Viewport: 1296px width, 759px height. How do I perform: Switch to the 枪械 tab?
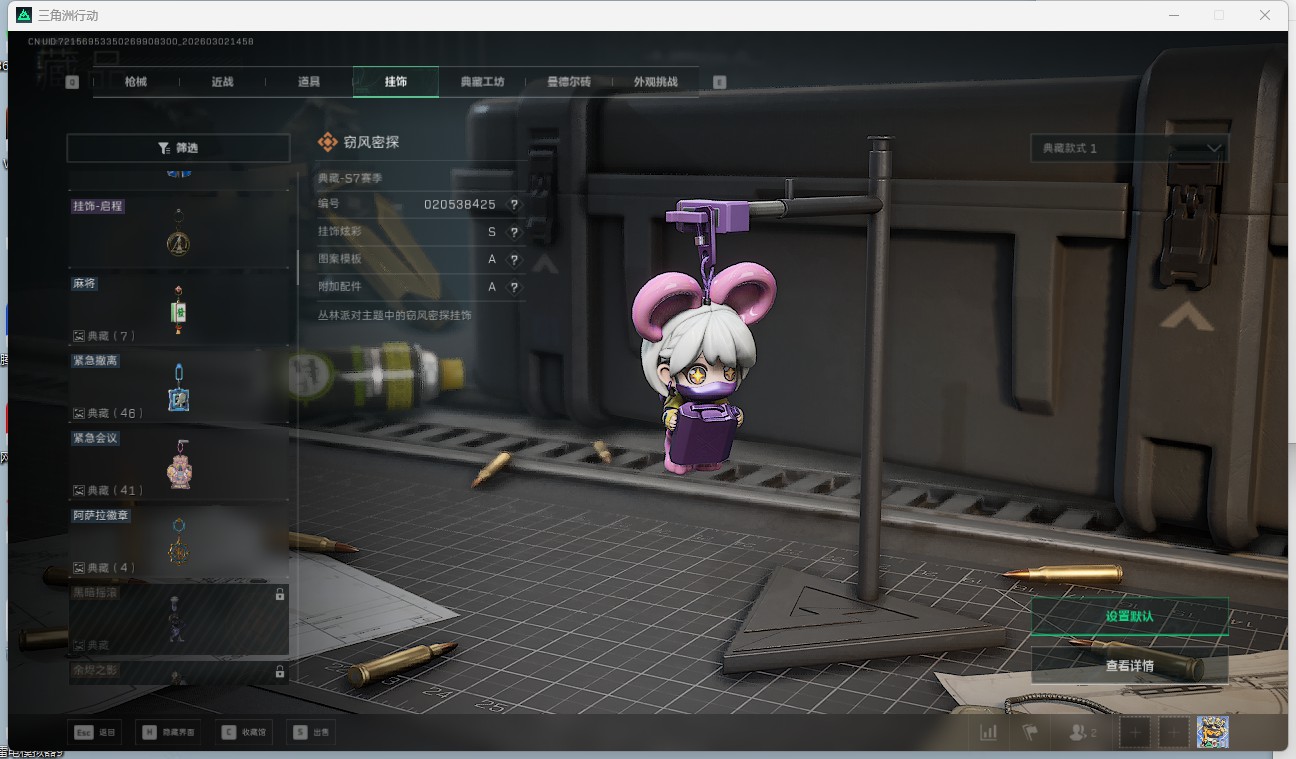136,82
